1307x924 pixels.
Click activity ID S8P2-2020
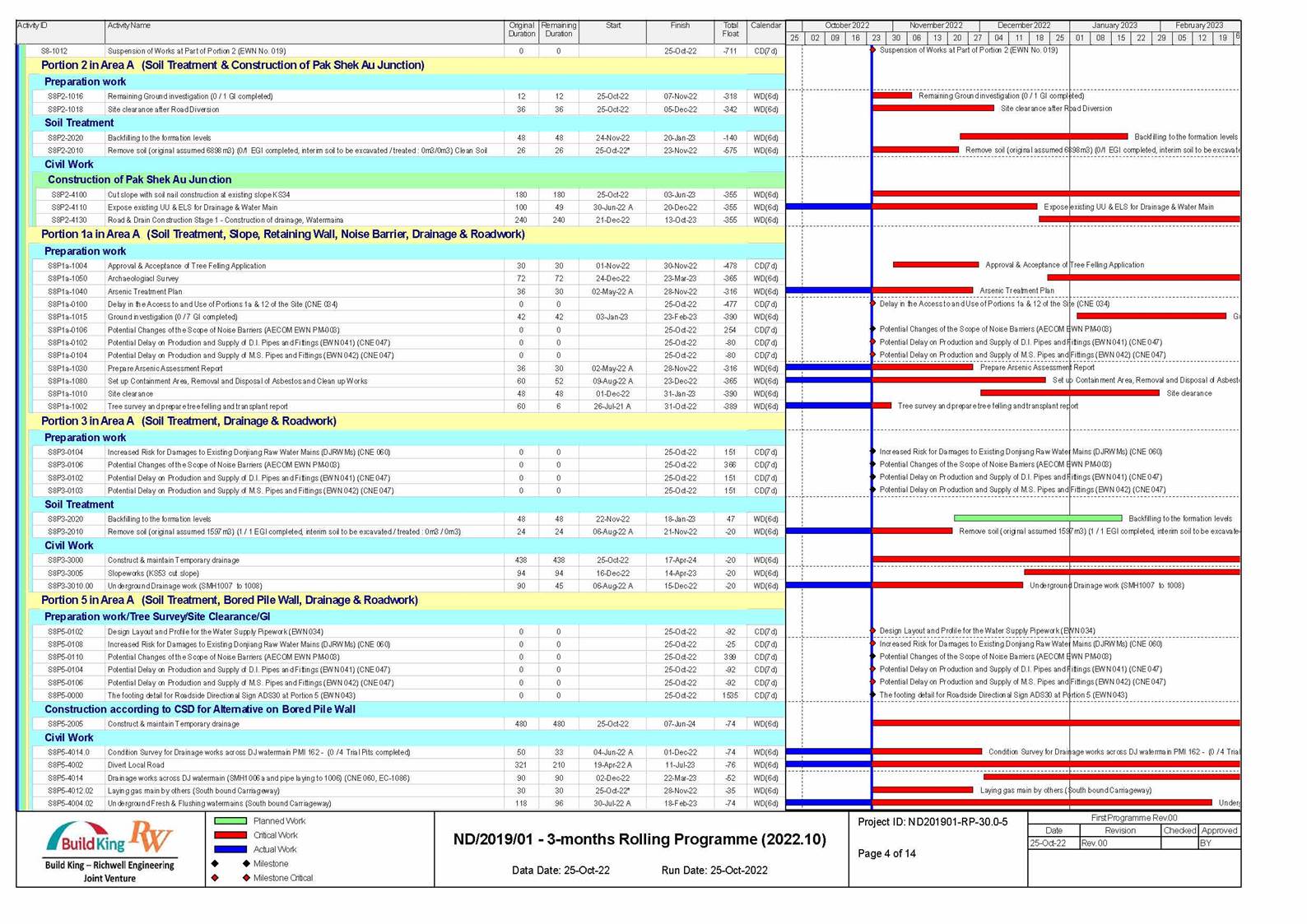coord(66,138)
